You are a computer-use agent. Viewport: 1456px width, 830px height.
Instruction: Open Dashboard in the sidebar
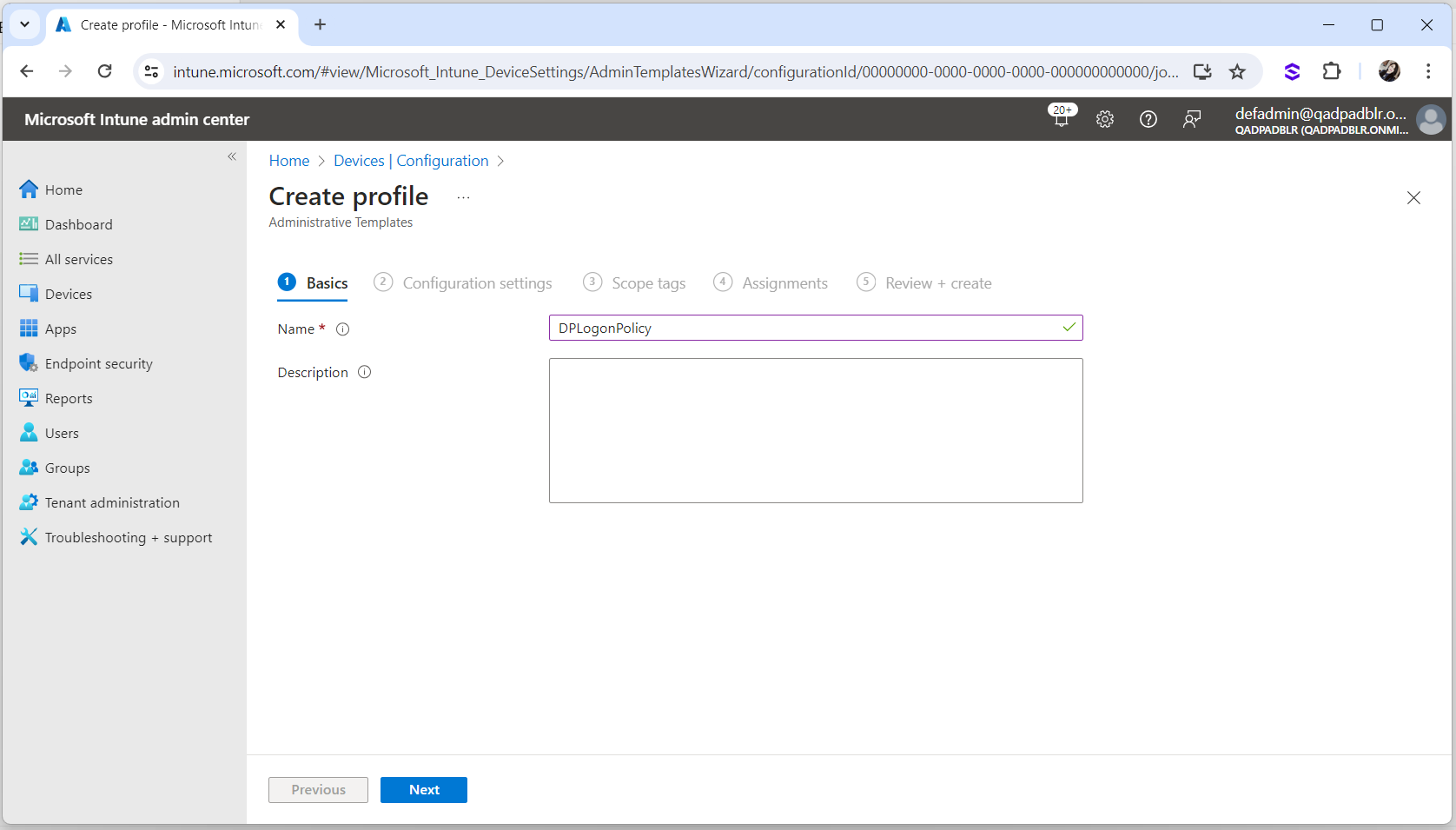point(66,224)
